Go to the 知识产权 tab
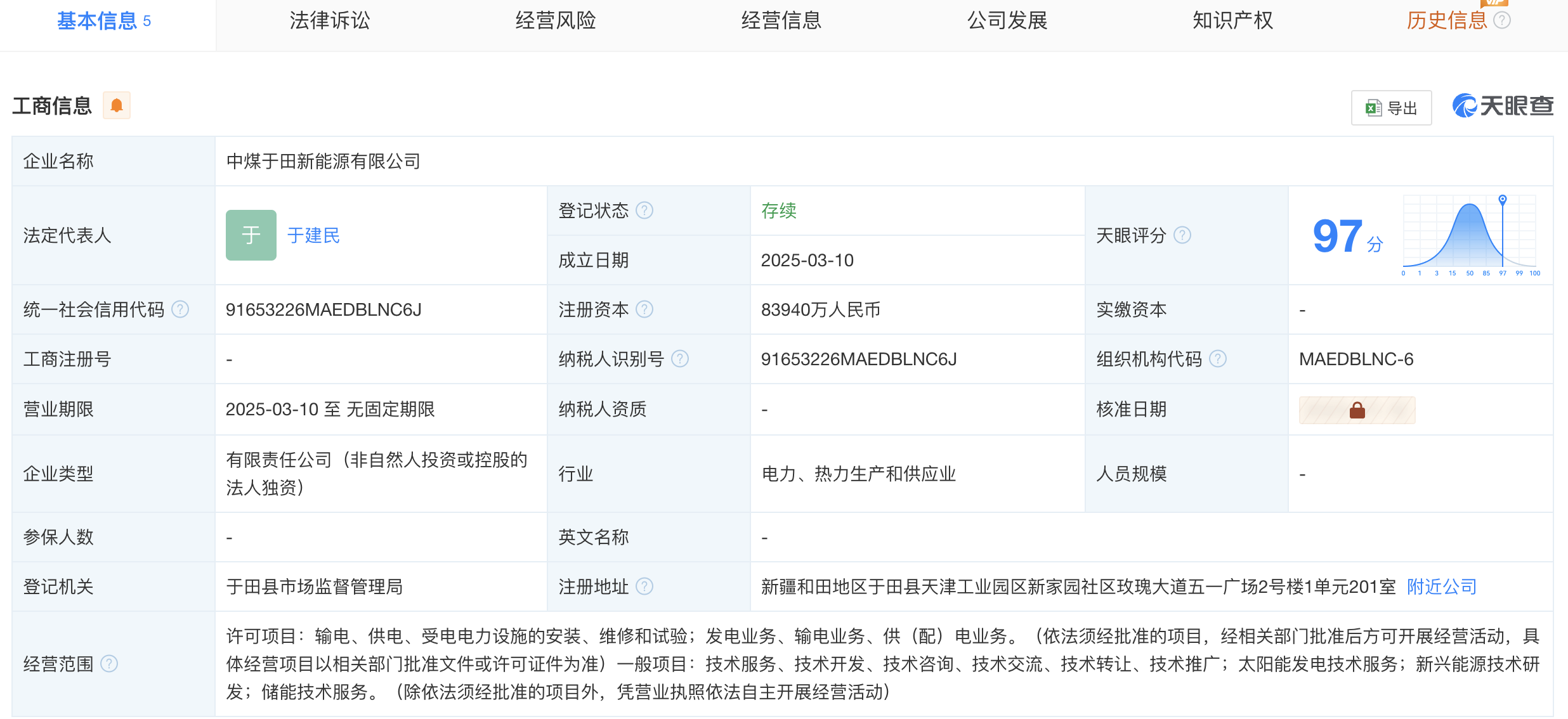 tap(1232, 20)
